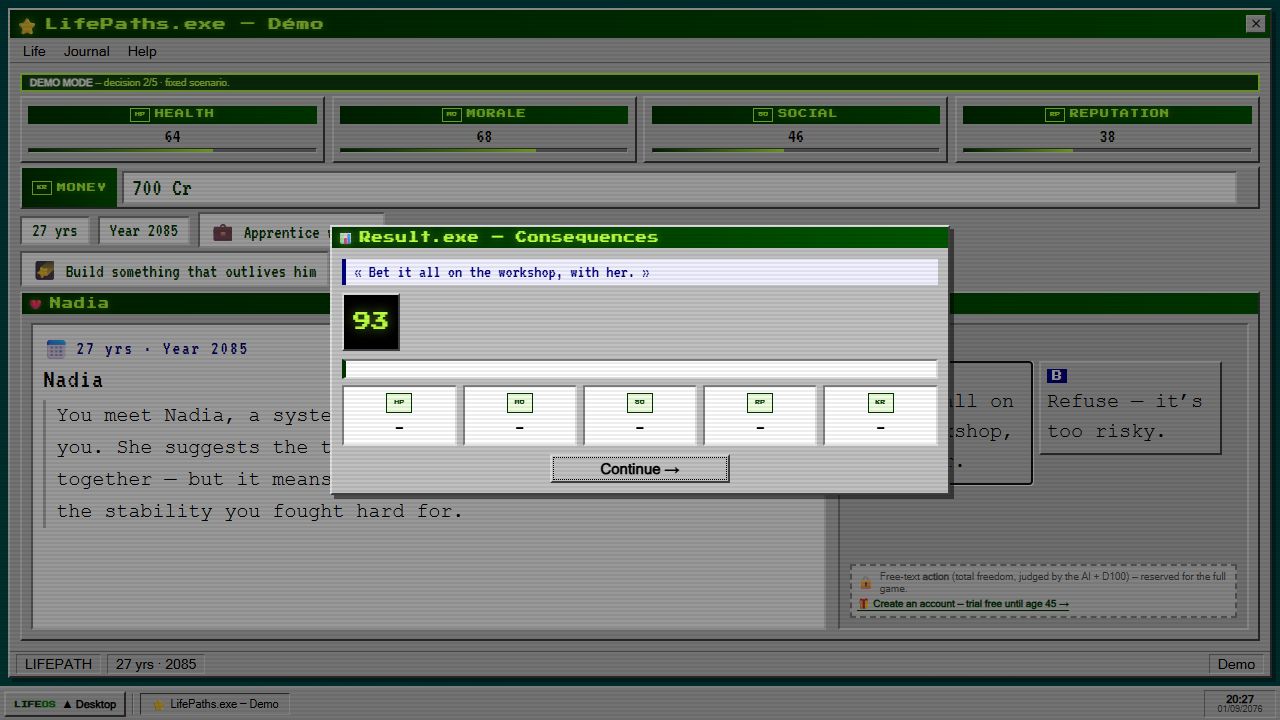Viewport: 1280px width, 720px height.
Task: Open the Help menu
Action: point(142,51)
